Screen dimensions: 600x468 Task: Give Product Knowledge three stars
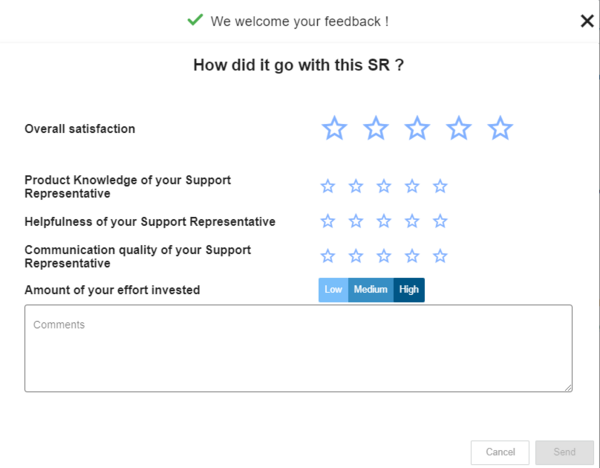[384, 186]
